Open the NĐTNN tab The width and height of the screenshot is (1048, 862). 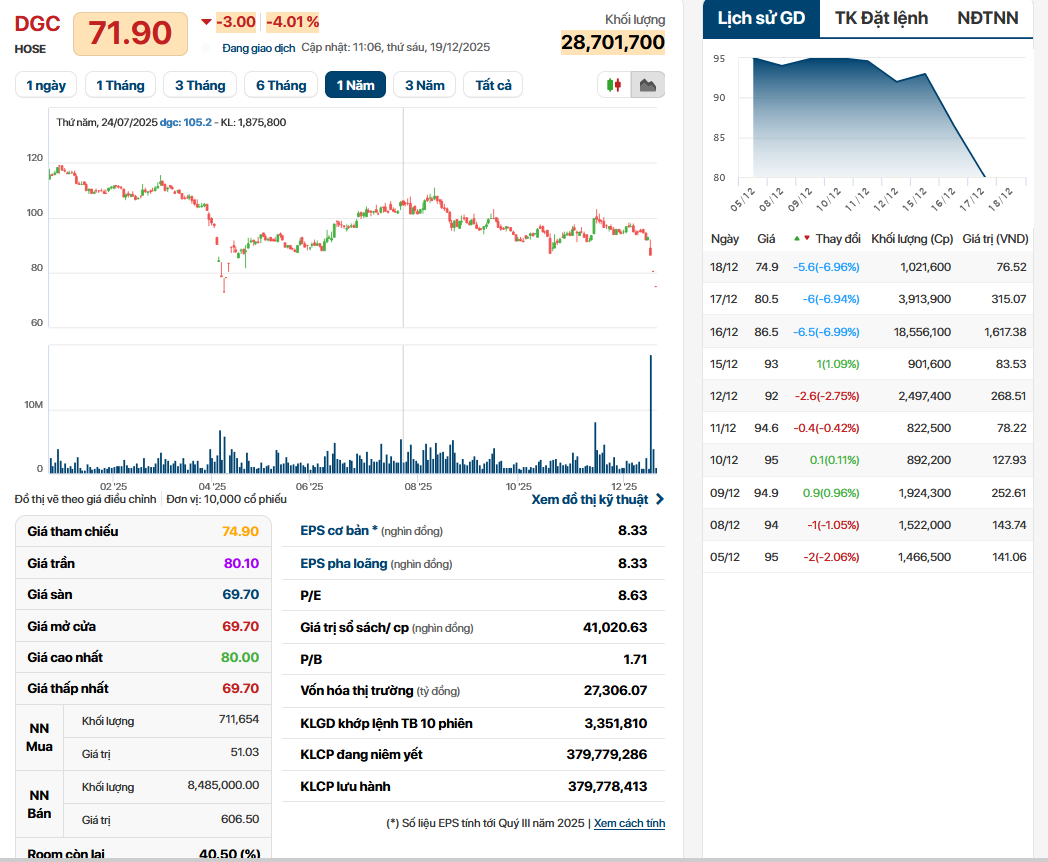coord(988,19)
